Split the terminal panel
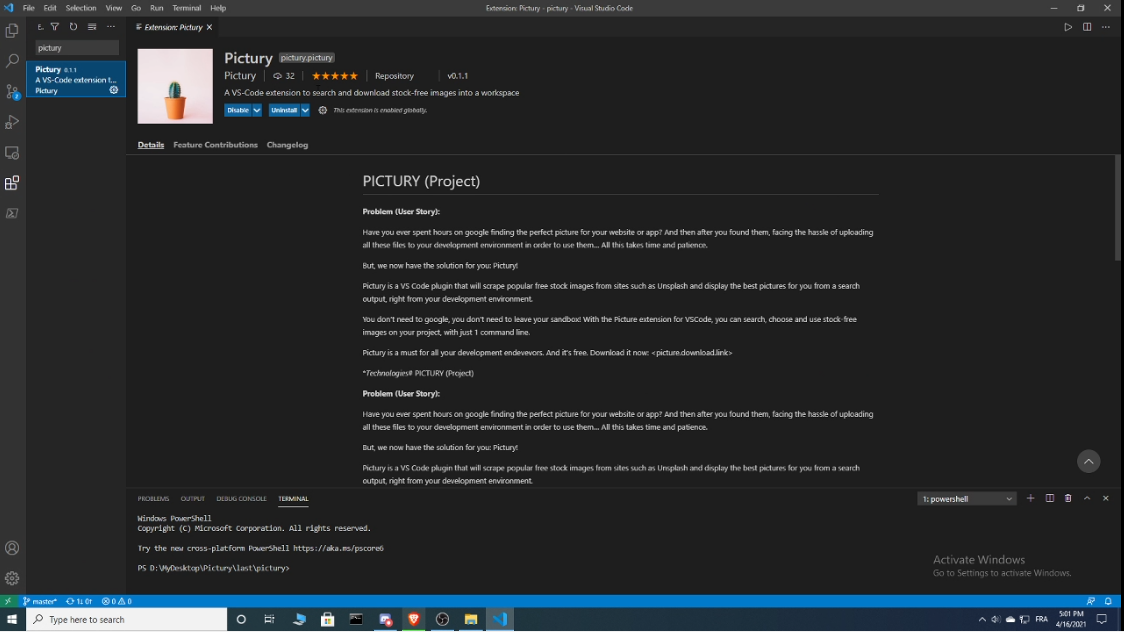1124x632 pixels. point(1049,498)
